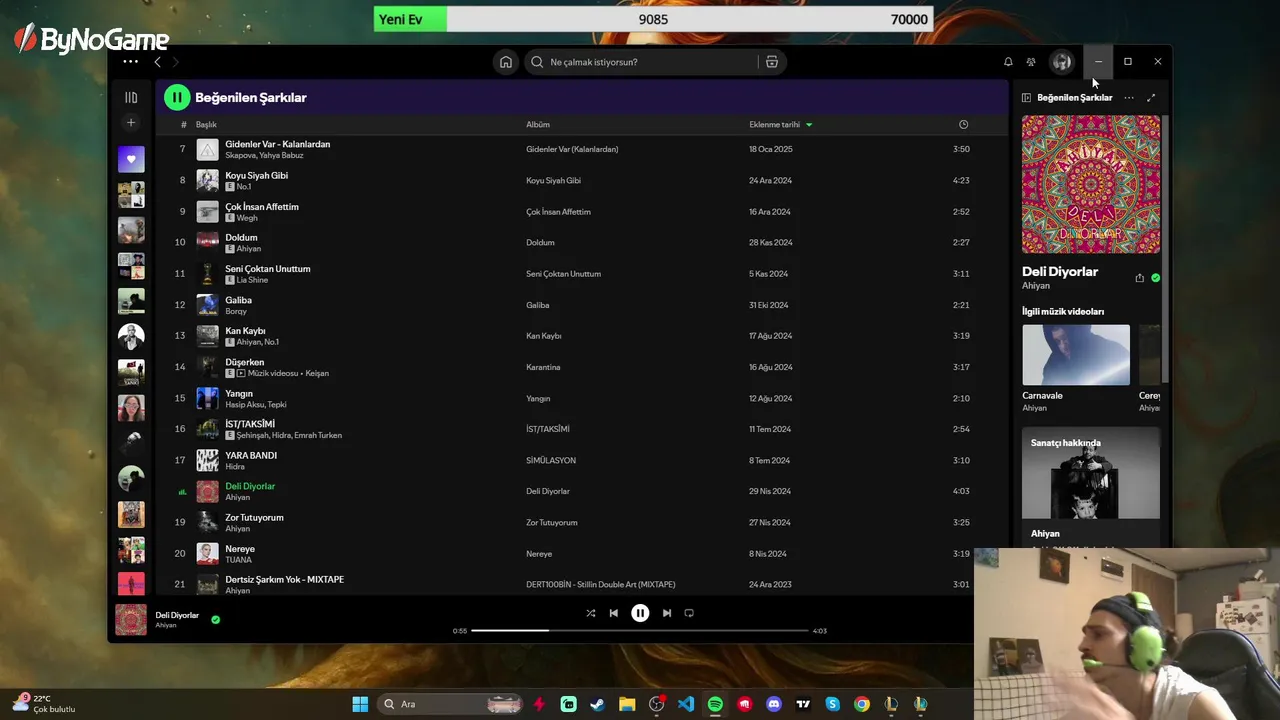The width and height of the screenshot is (1280, 720).
Task: Open Discord from the taskbar
Action: pos(774,704)
